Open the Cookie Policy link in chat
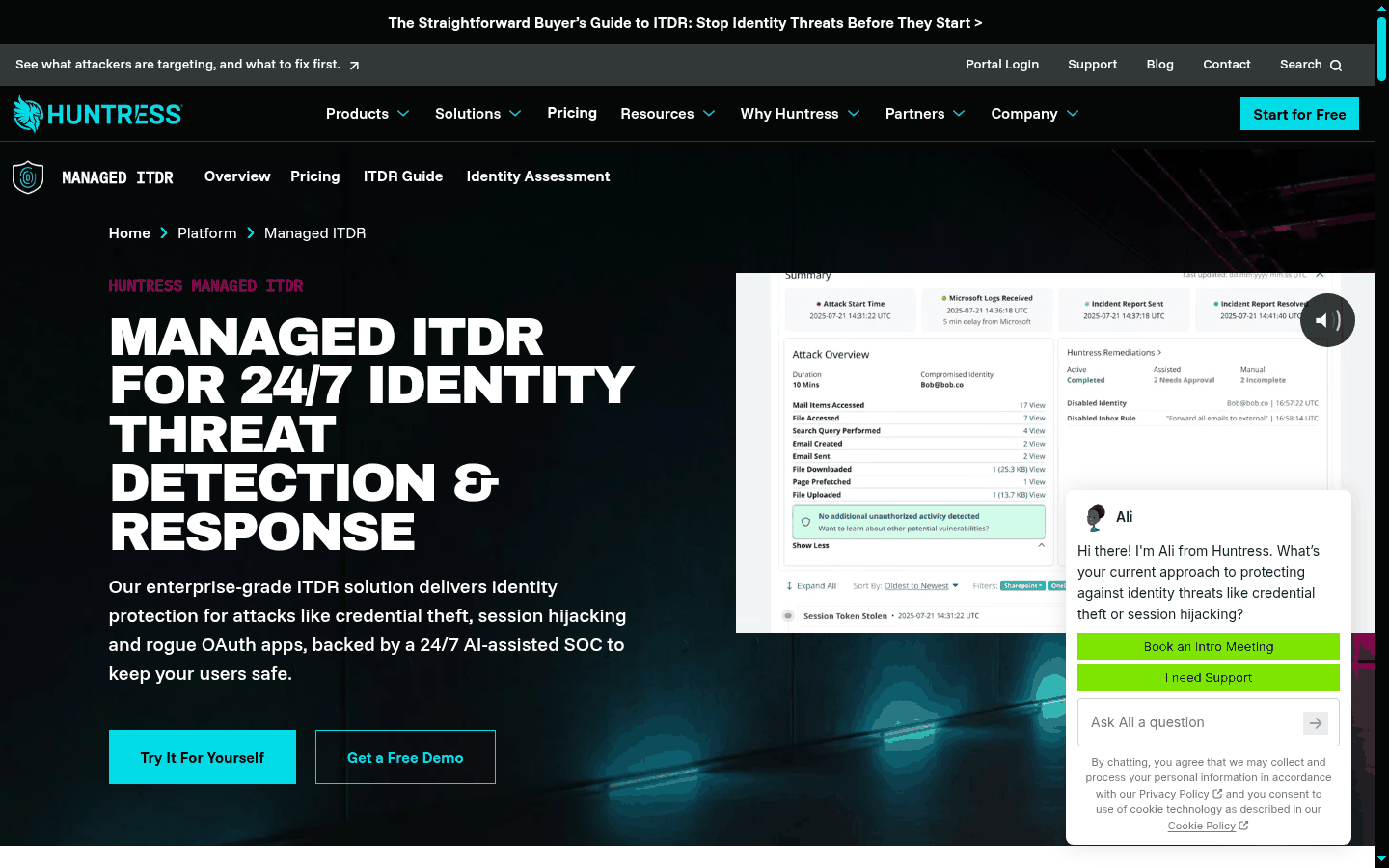Image resolution: width=1389 pixels, height=868 pixels. click(x=1202, y=827)
